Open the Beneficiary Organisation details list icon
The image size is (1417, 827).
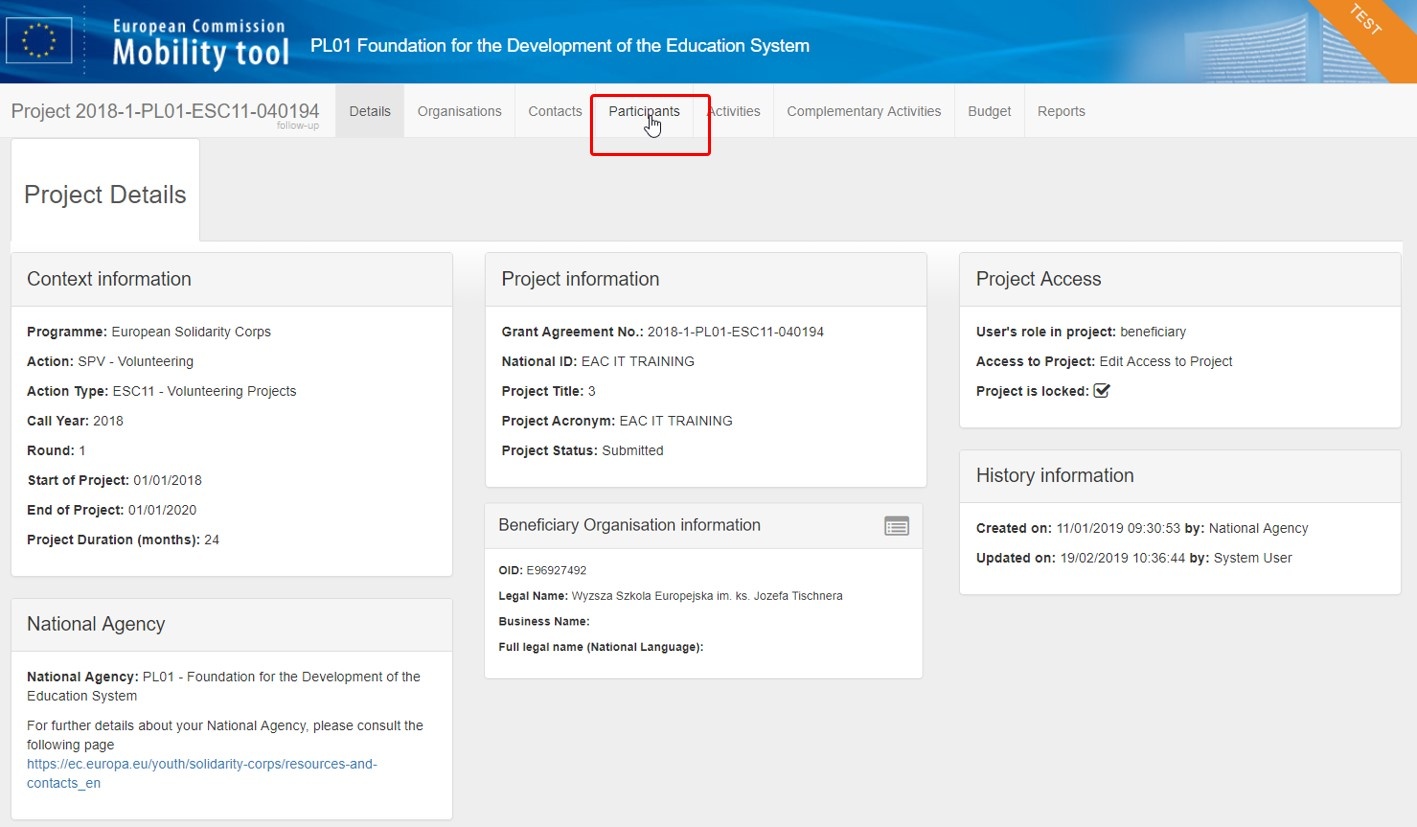[897, 526]
